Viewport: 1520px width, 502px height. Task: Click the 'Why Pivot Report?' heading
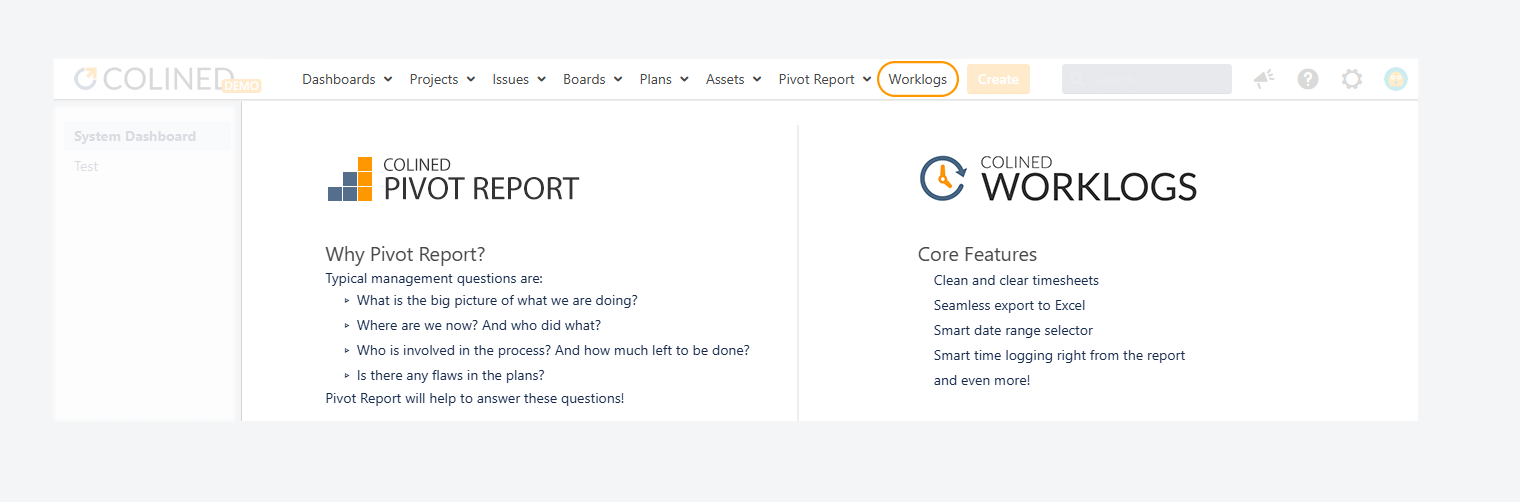click(x=405, y=254)
